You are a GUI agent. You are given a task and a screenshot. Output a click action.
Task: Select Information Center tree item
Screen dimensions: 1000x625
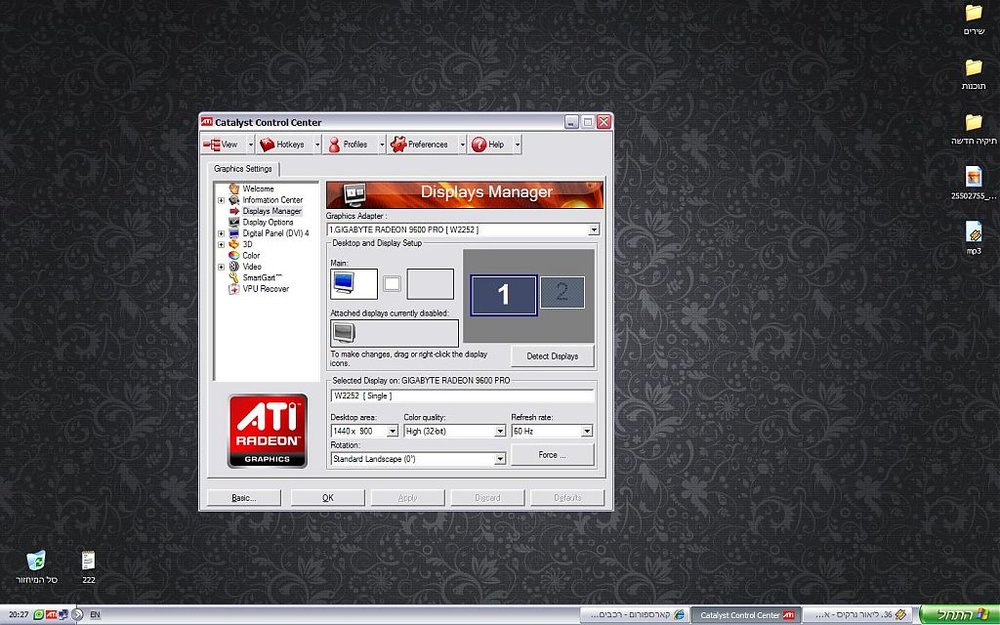point(272,200)
